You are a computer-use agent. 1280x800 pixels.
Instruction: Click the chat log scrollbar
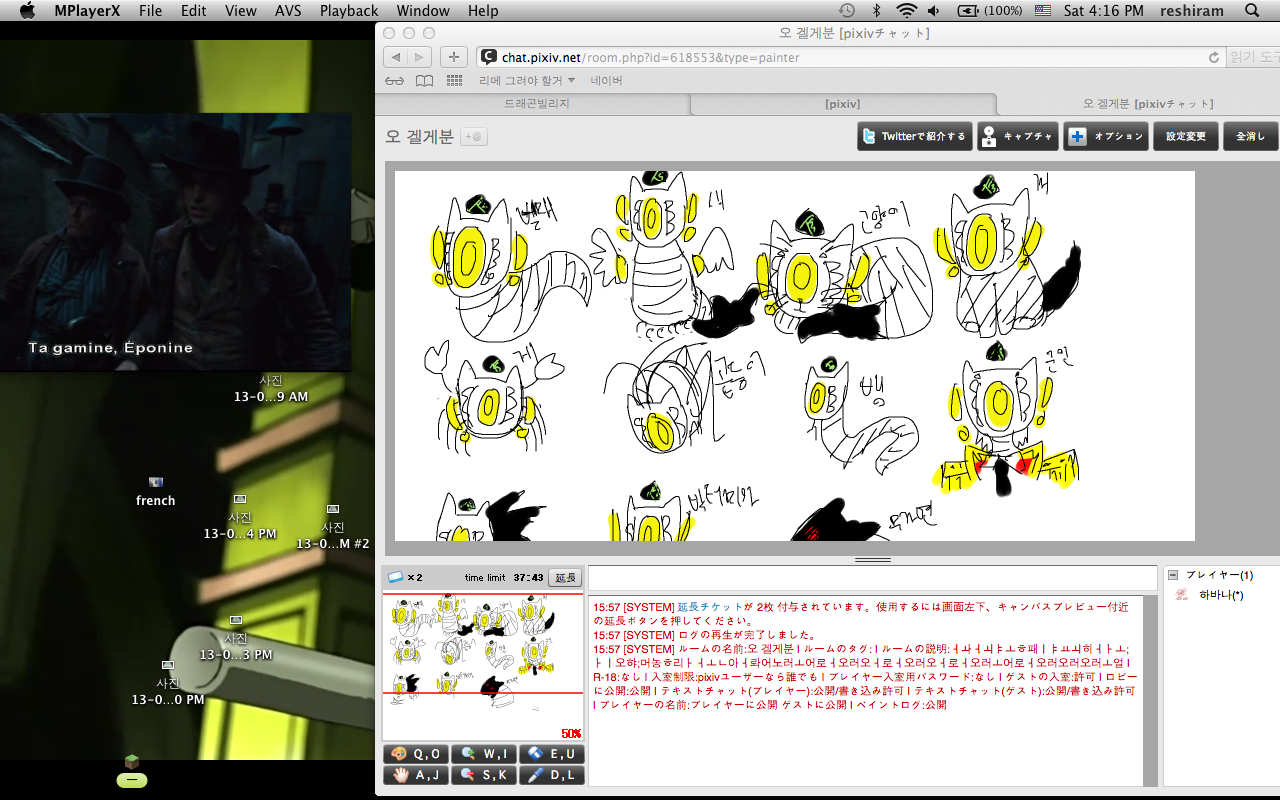pos(1150,690)
